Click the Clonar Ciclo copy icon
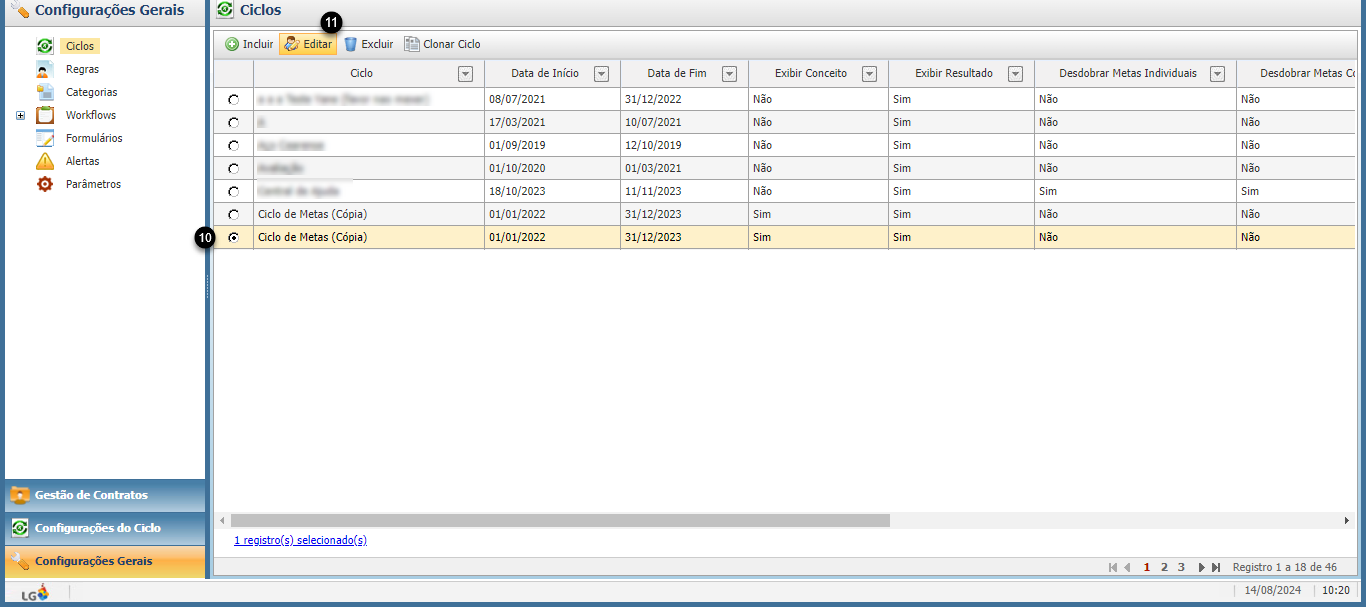1366x607 pixels. (412, 44)
